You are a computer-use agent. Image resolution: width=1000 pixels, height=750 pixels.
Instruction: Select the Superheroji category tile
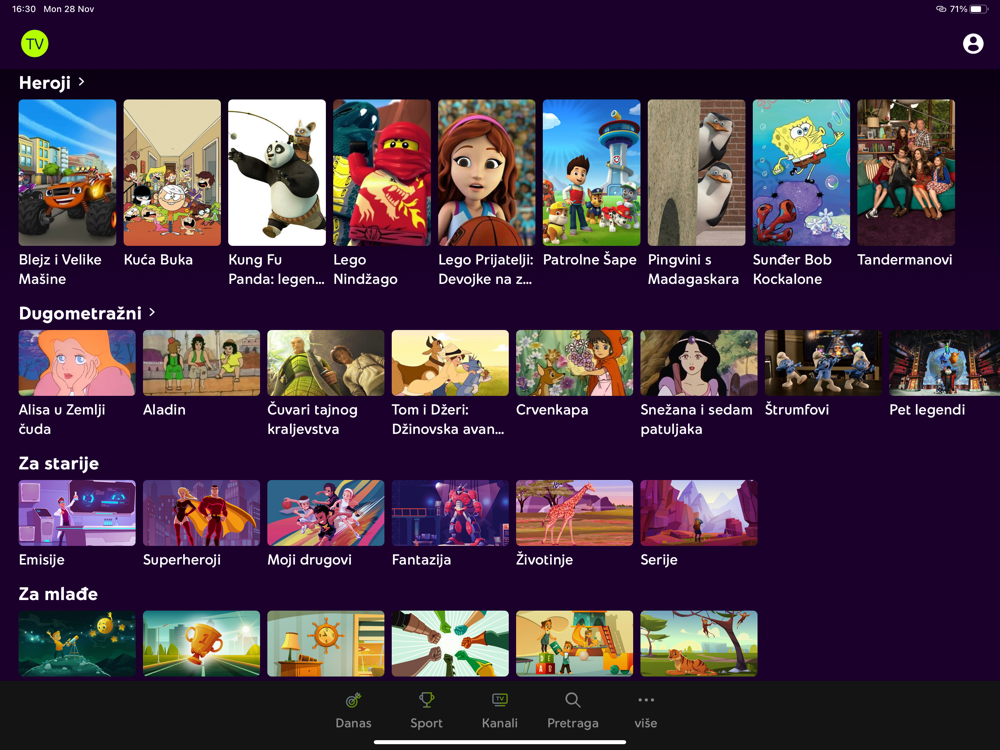(202, 513)
